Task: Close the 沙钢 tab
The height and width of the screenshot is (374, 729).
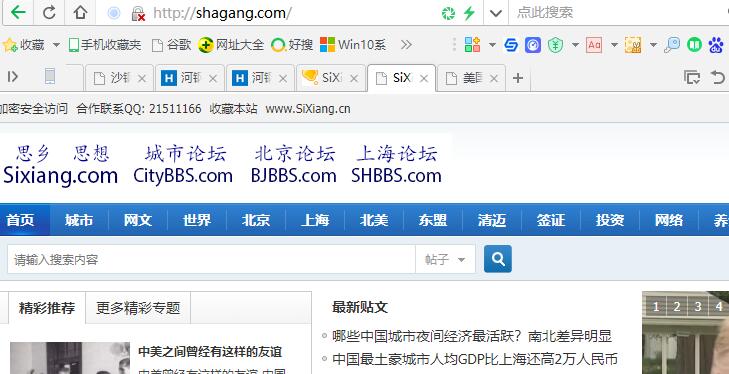Action: [142, 79]
